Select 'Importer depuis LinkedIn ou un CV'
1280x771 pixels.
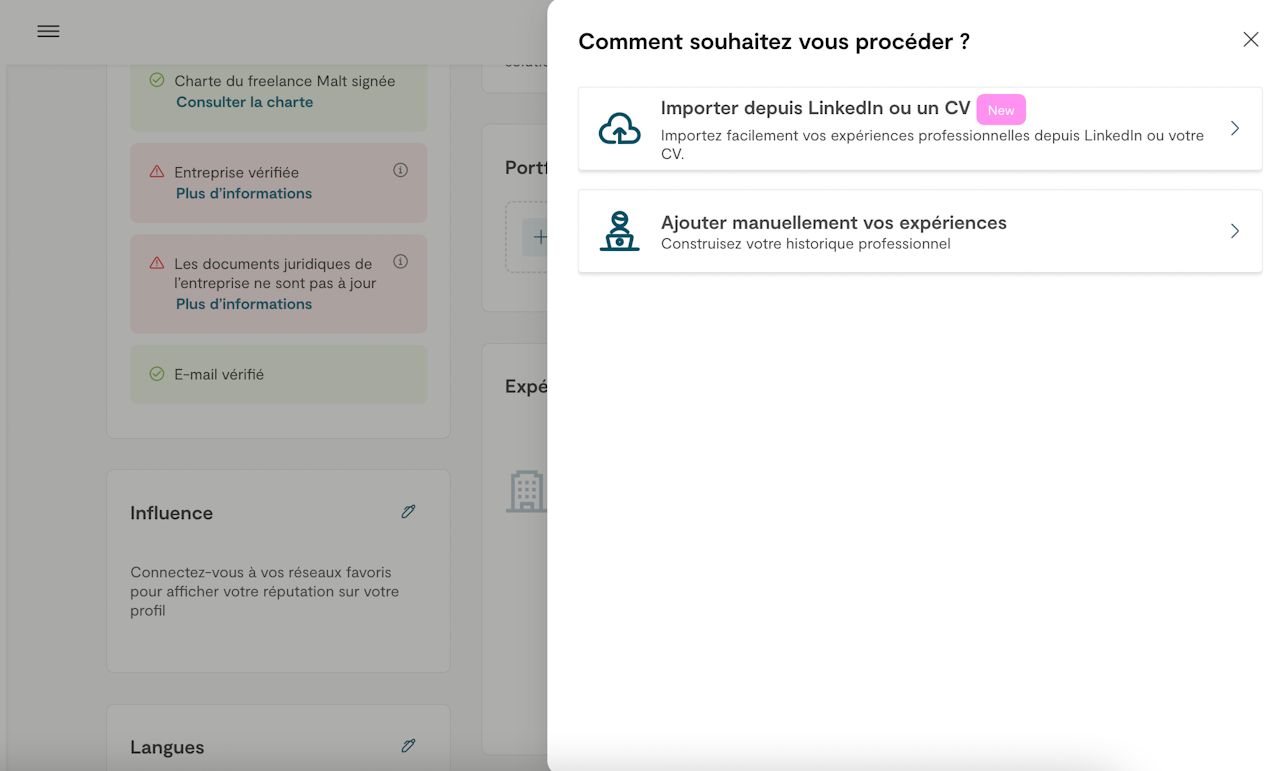(815, 109)
